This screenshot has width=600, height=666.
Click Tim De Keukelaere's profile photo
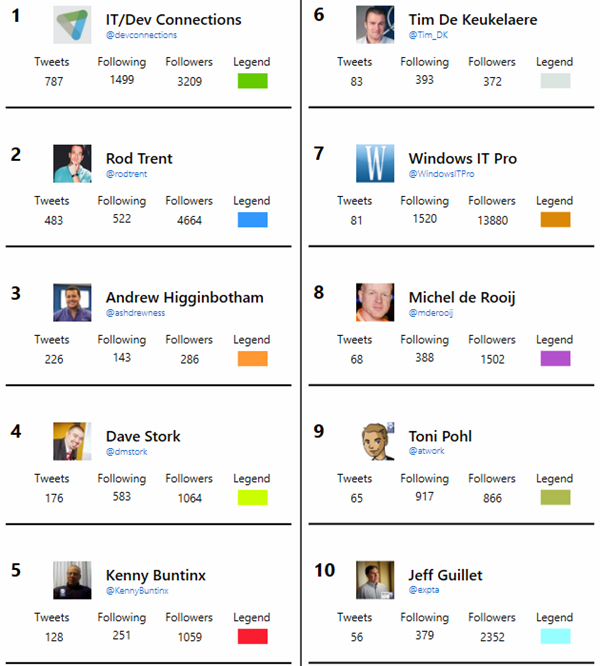click(x=375, y=24)
